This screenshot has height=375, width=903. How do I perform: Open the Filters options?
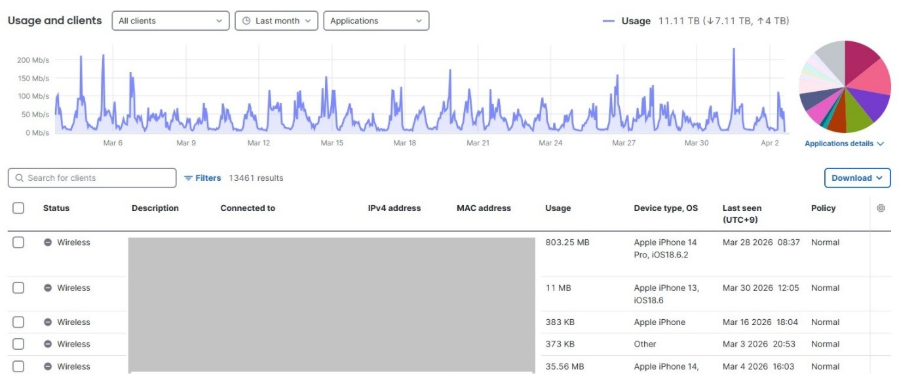click(x=203, y=178)
